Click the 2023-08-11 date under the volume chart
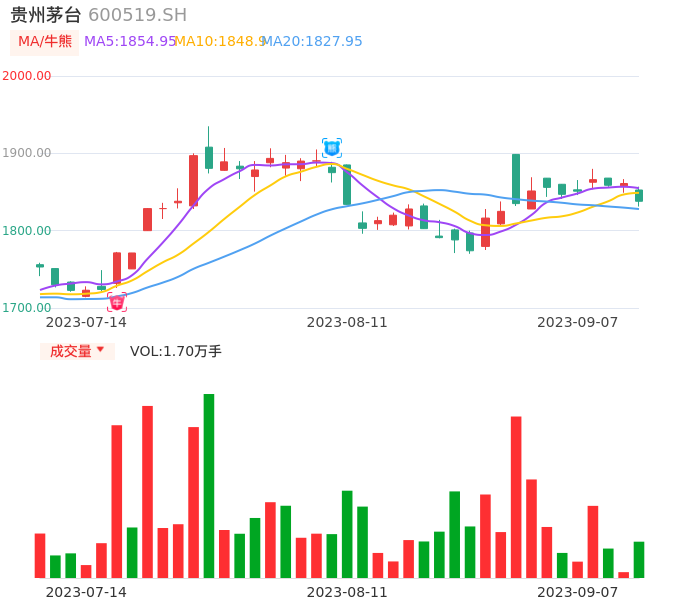The height and width of the screenshot is (606, 686). click(347, 592)
